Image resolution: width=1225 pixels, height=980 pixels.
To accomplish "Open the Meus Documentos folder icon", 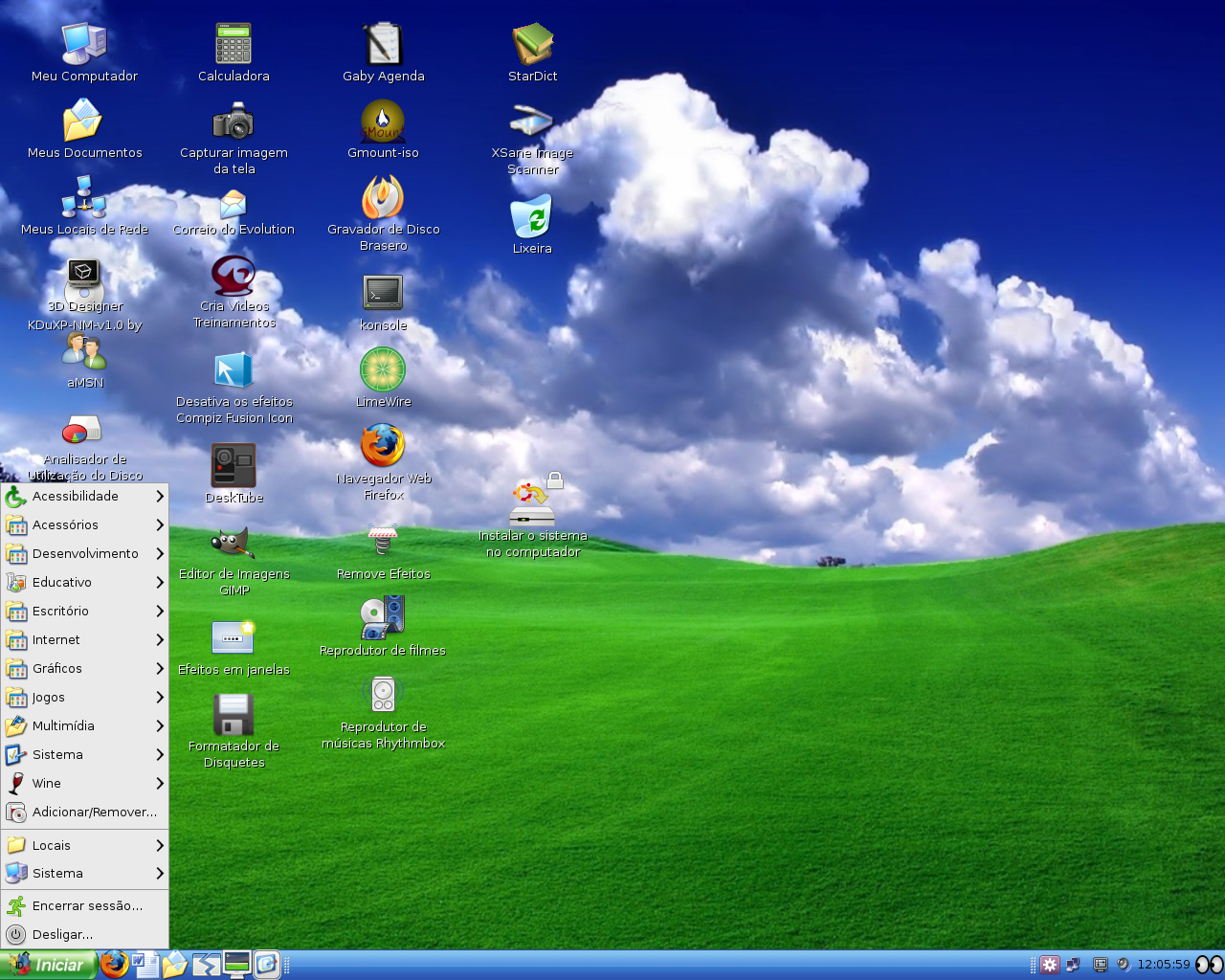I will 83,121.
